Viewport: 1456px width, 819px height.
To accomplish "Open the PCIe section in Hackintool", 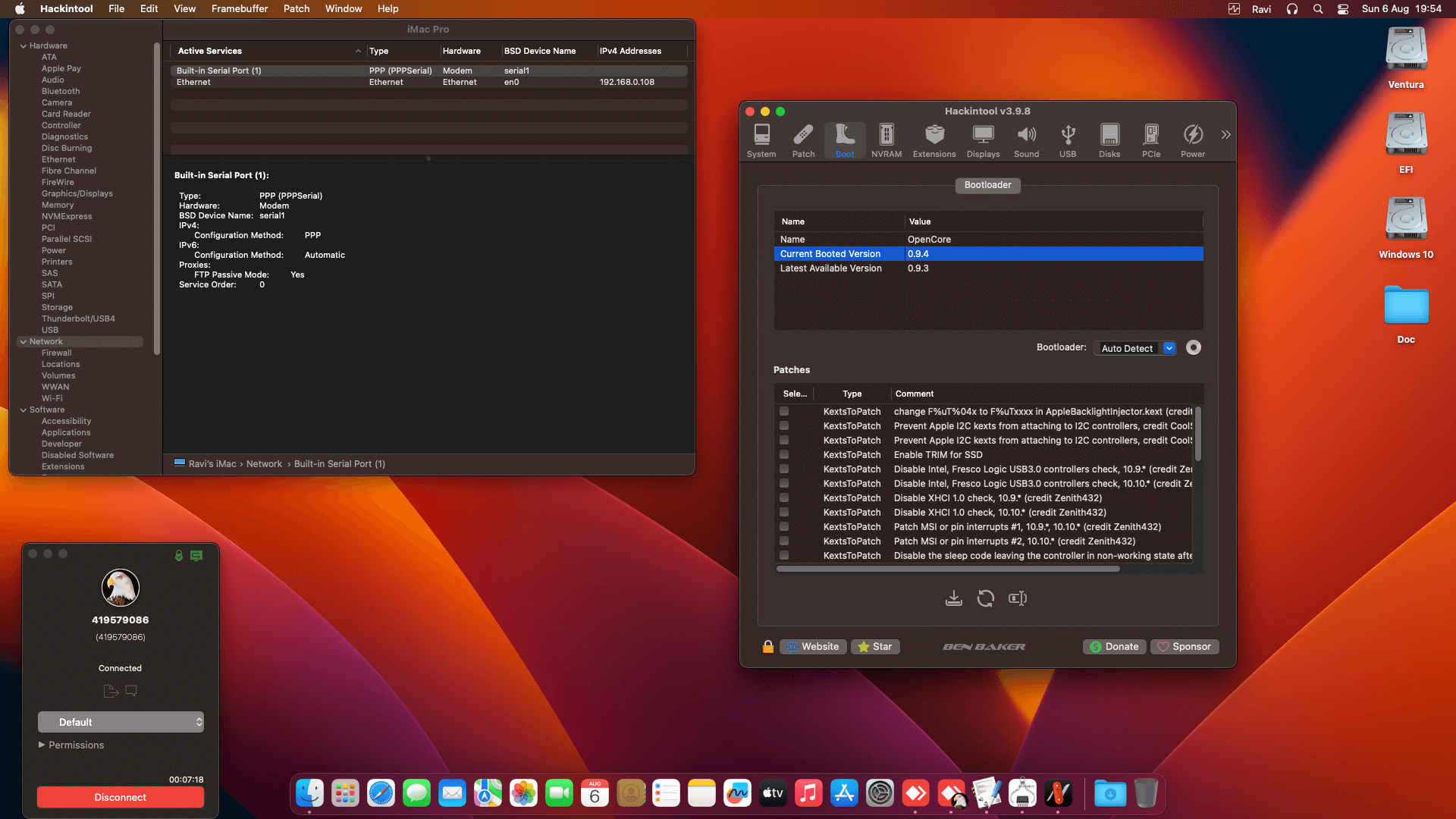I will coord(1151,141).
